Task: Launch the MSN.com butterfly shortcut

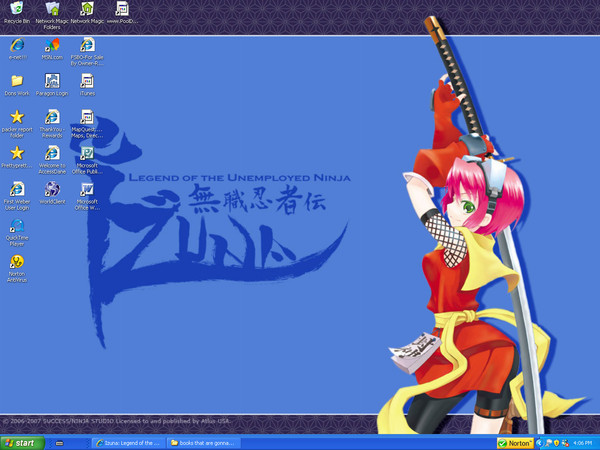Action: point(52,49)
